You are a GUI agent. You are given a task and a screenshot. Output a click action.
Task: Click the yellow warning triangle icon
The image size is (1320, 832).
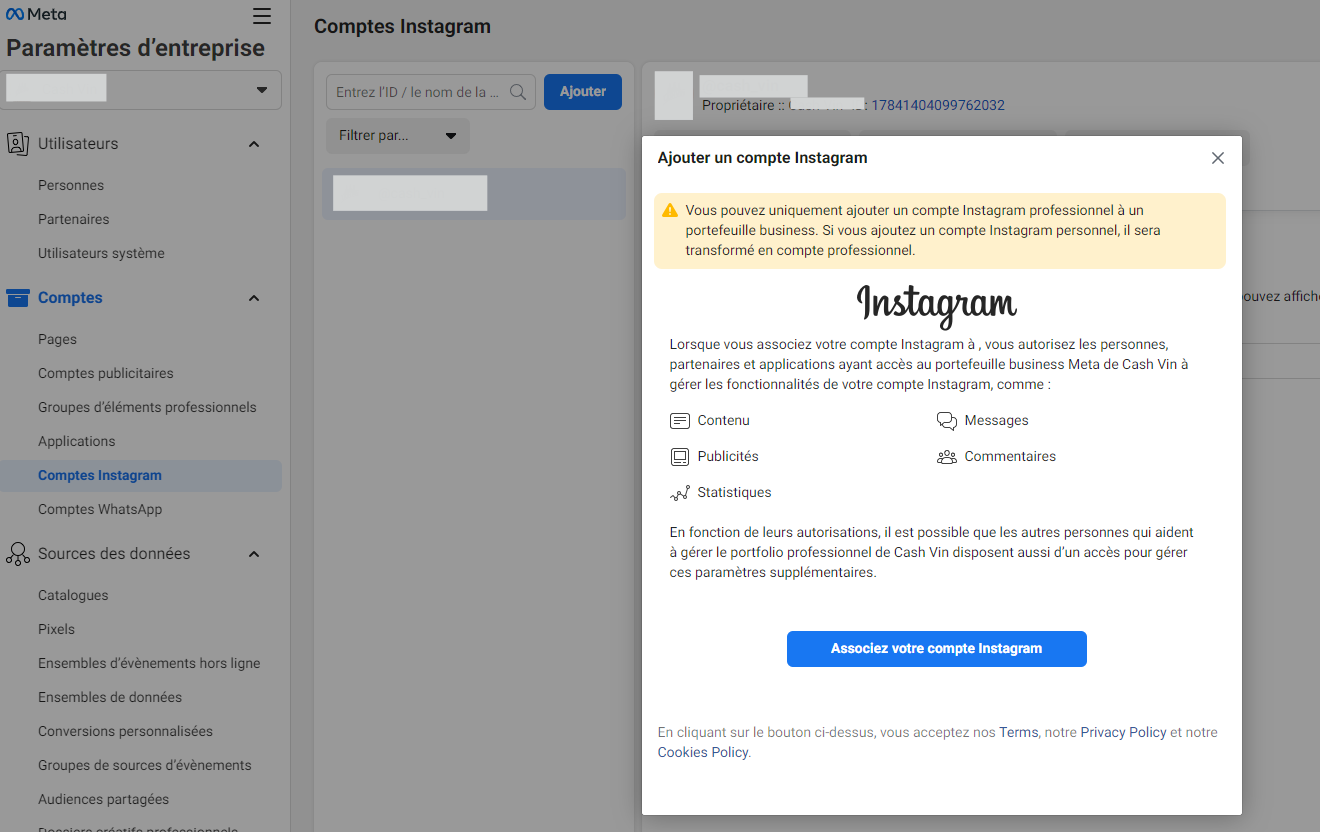coord(670,211)
